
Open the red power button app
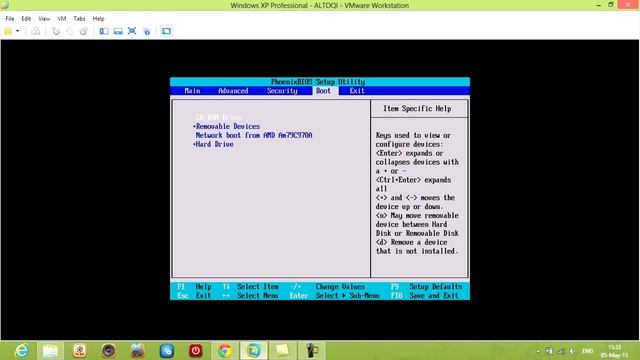(x=196, y=351)
